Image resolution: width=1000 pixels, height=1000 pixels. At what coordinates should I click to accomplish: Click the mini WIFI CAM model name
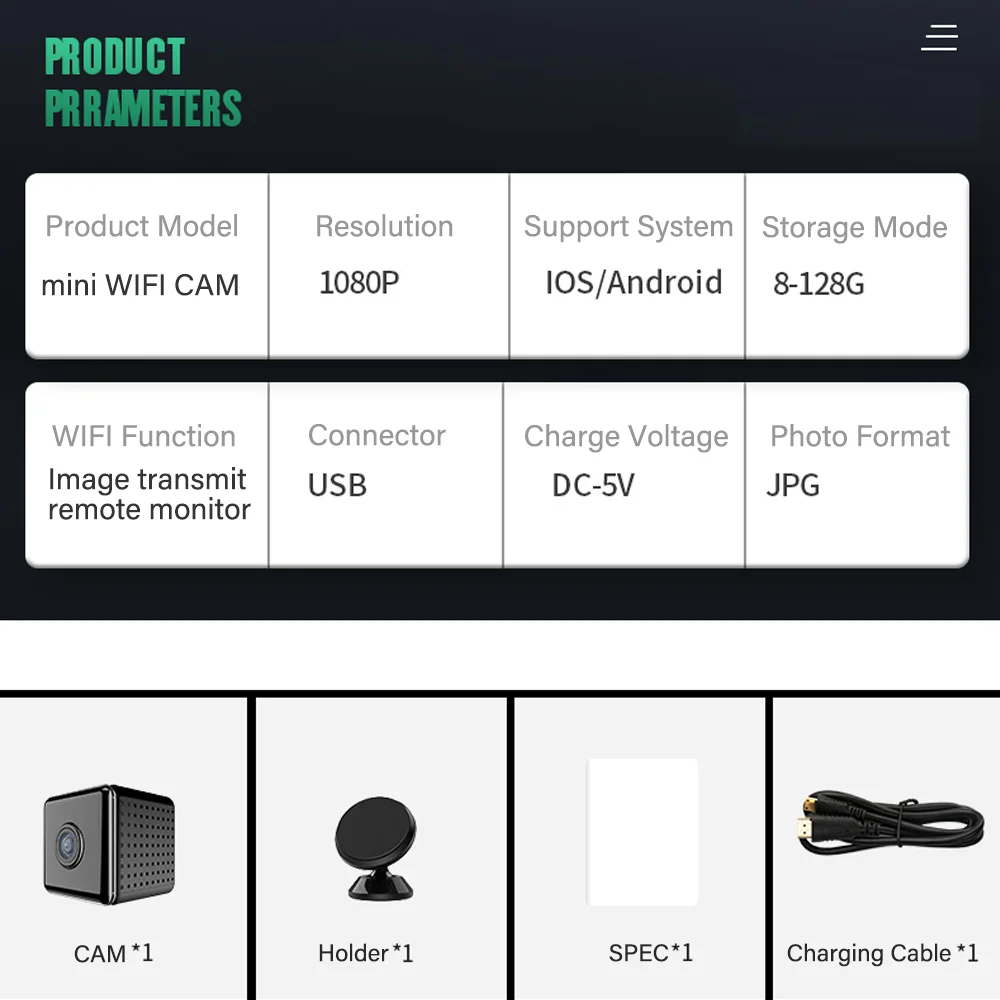click(140, 284)
